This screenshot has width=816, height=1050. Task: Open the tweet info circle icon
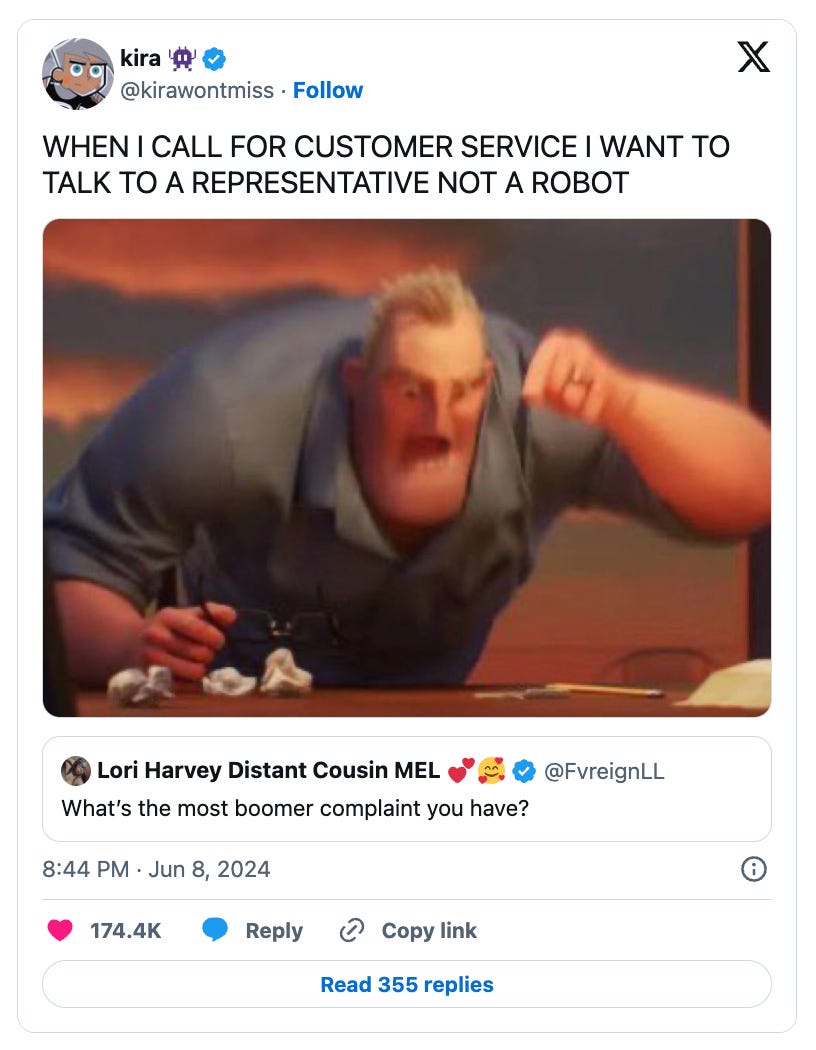754,869
